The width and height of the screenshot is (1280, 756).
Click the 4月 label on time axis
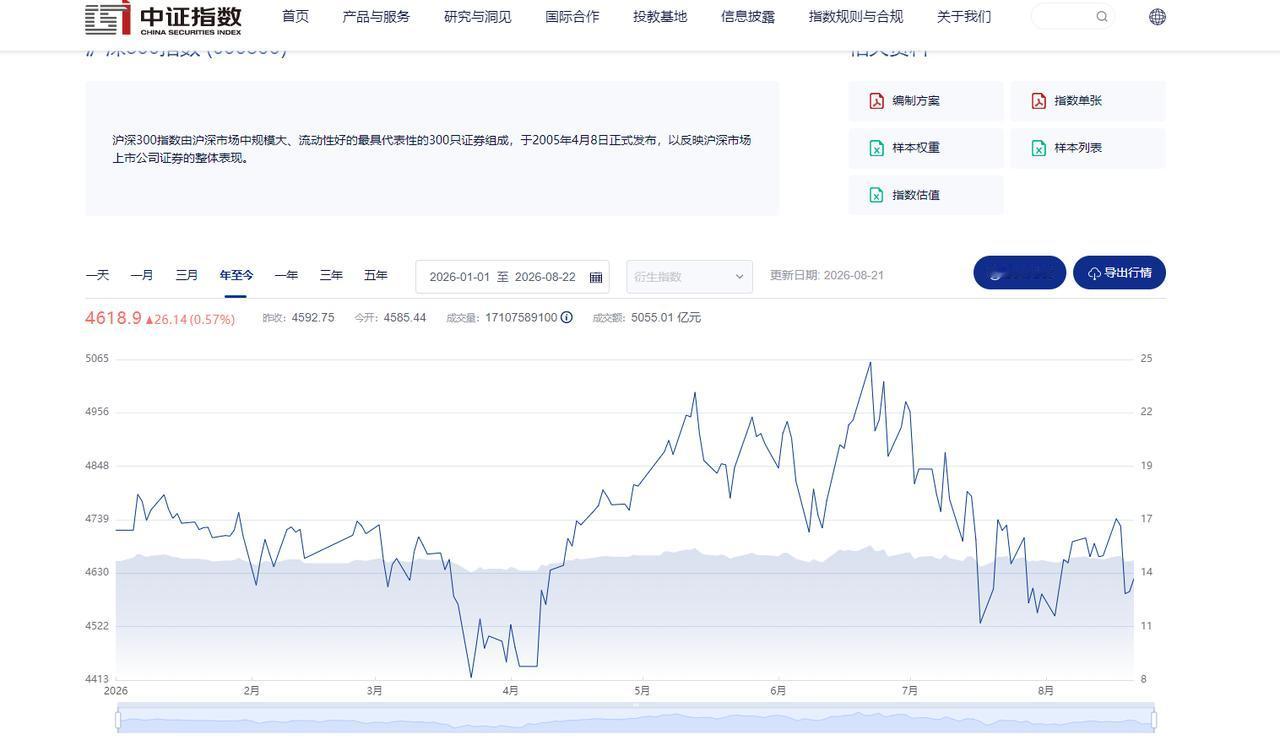[510, 690]
